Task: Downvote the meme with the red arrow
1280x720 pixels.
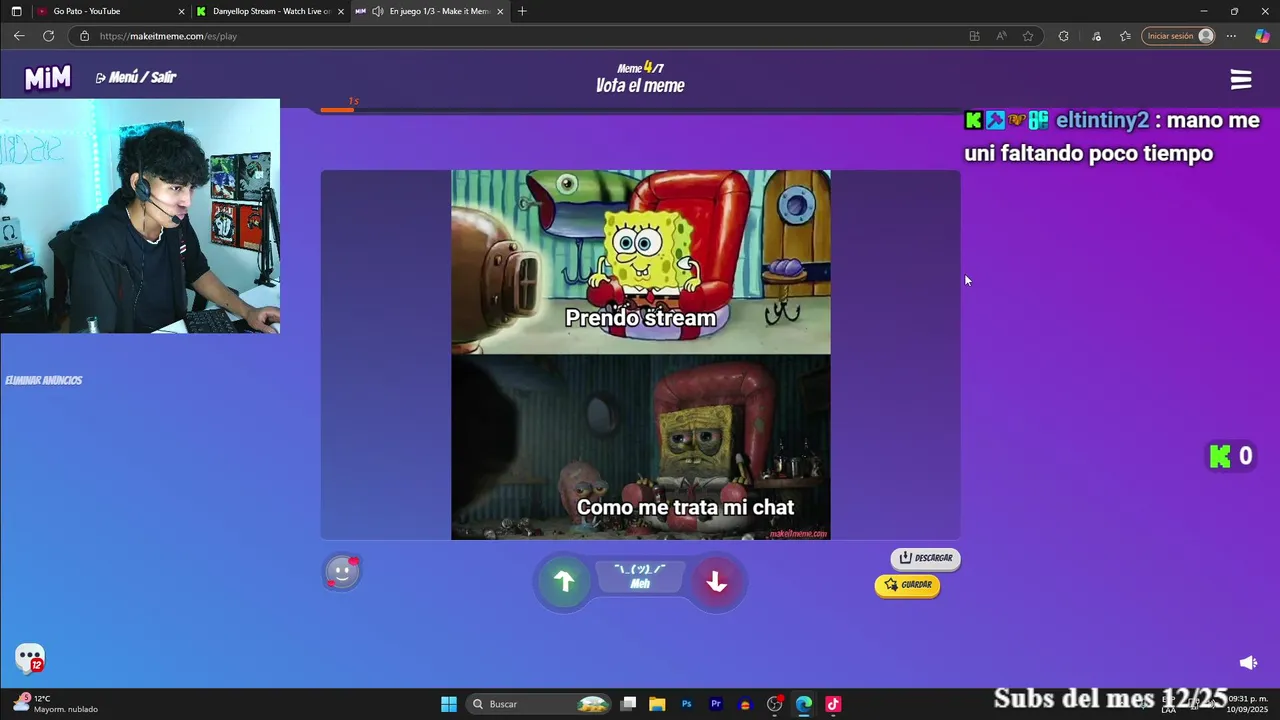Action: [716, 581]
